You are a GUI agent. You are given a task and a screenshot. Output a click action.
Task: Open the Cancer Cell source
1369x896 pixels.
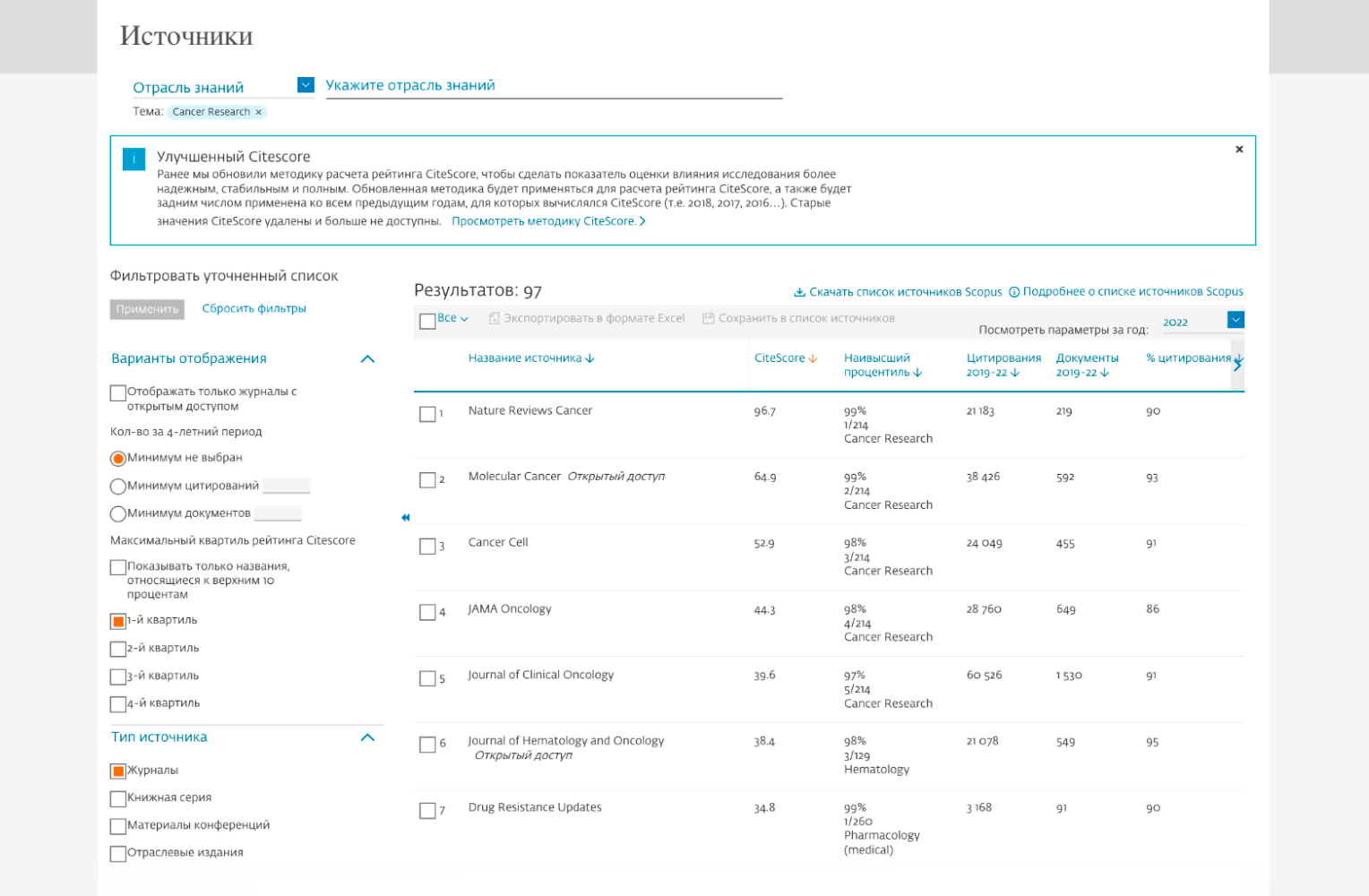click(498, 543)
